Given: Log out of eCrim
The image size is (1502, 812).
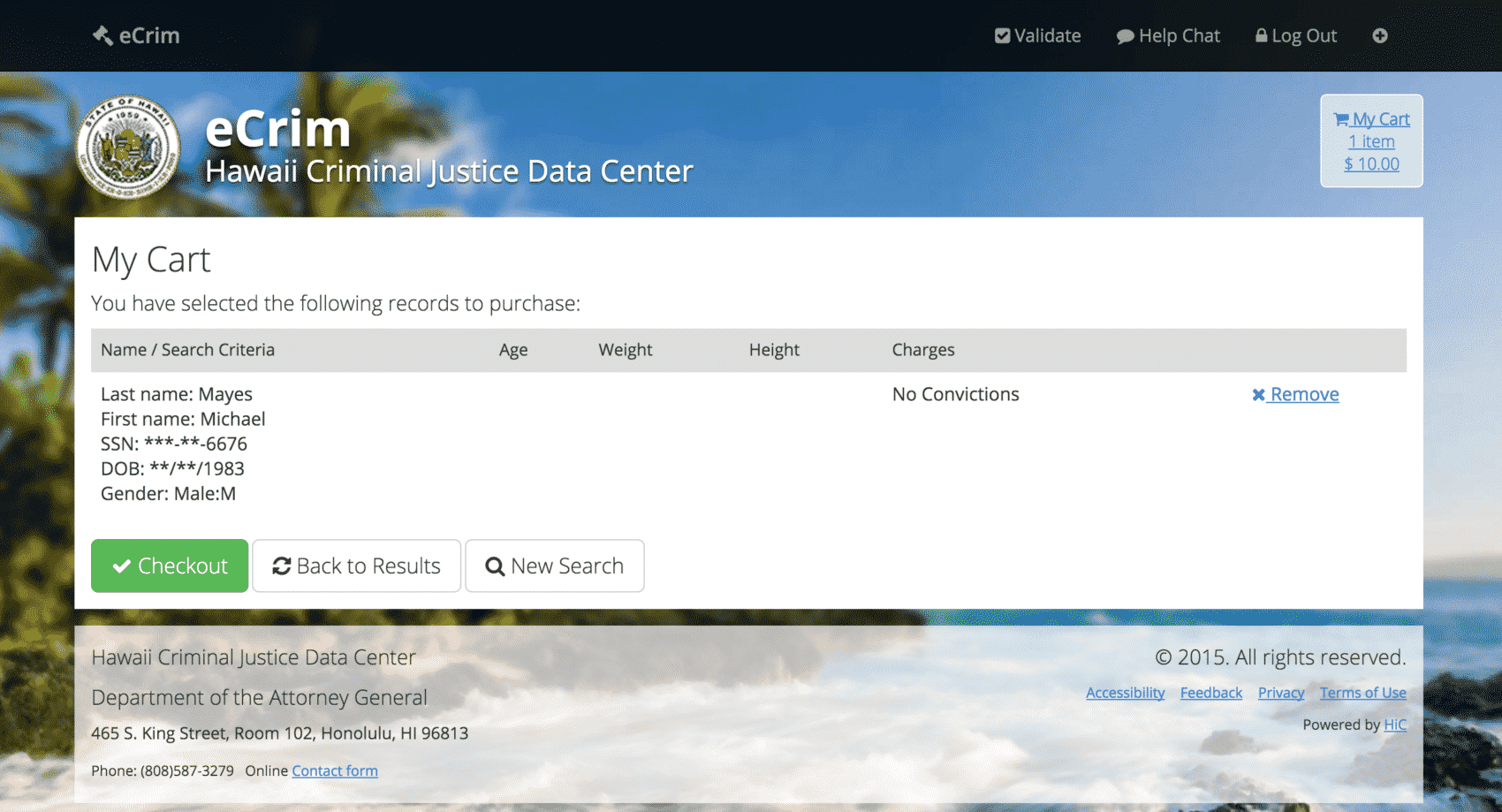Looking at the screenshot, I should click(x=1296, y=35).
